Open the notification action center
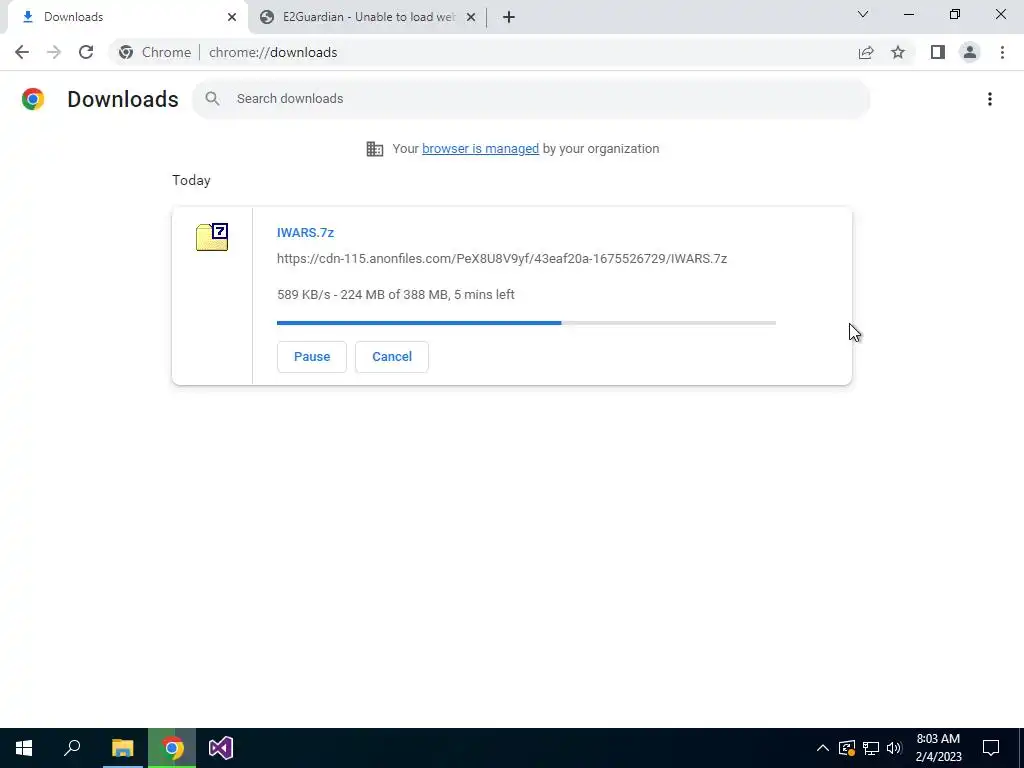The width and height of the screenshot is (1024, 768). [x=991, y=748]
